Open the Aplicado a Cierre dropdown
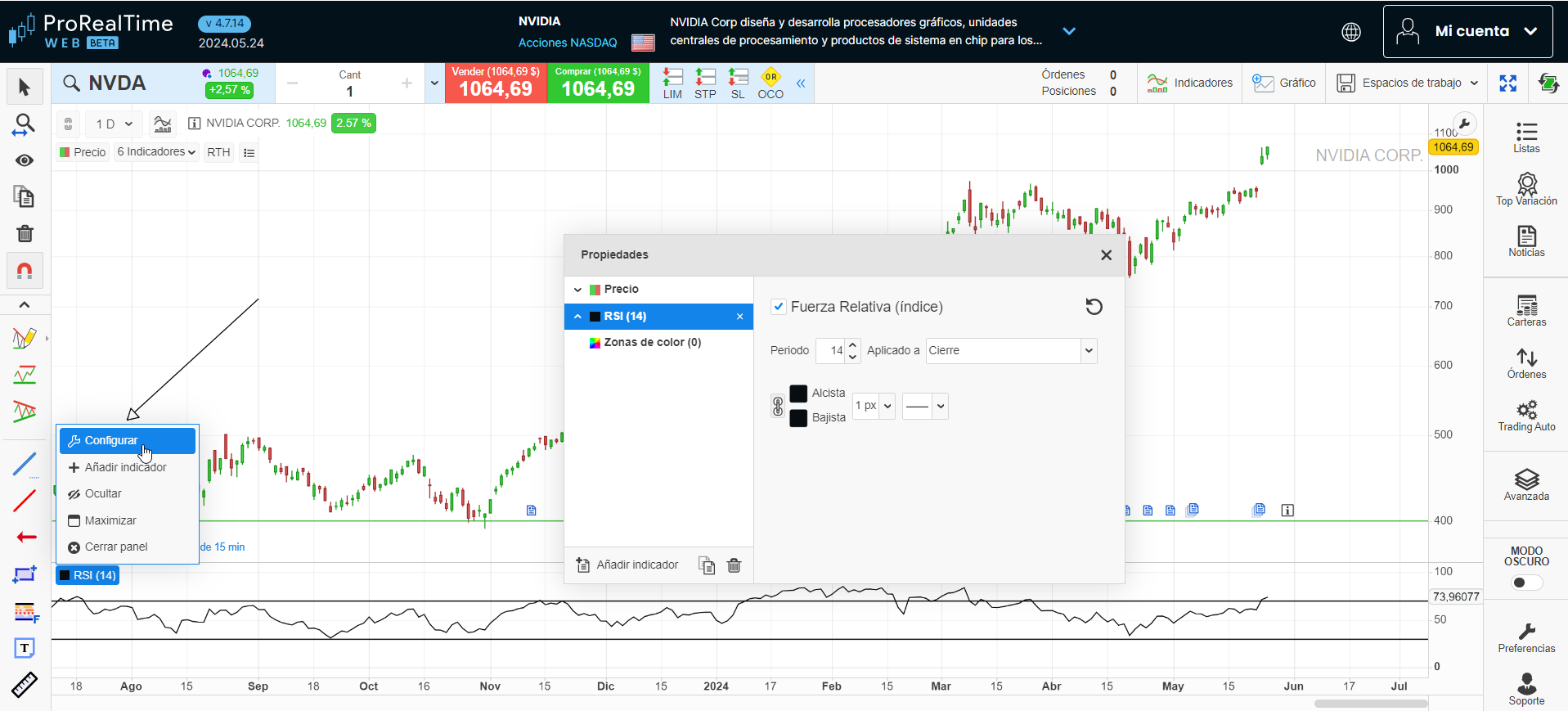1568x711 pixels. point(1011,350)
